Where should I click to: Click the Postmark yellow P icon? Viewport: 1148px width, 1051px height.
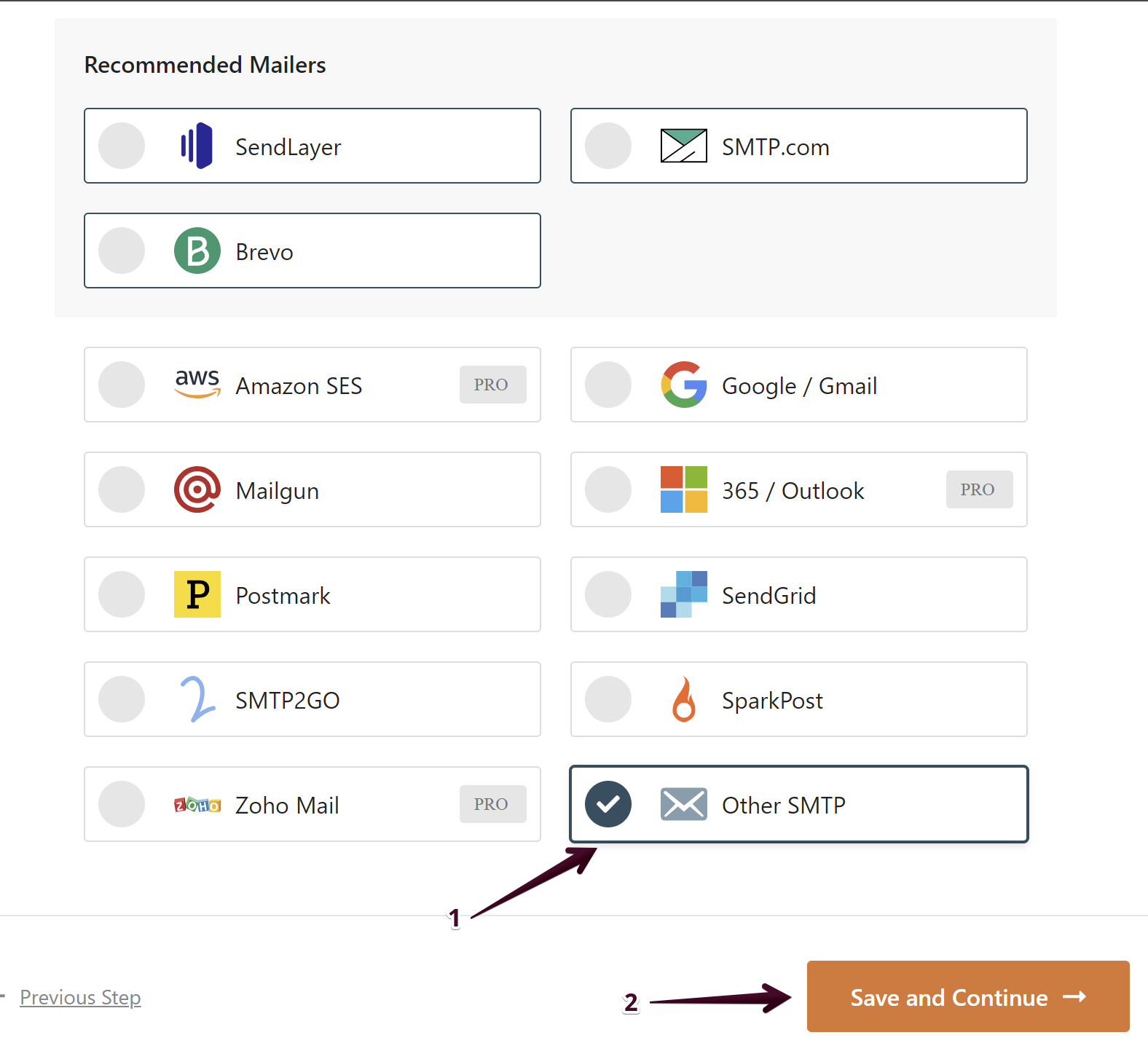197,594
